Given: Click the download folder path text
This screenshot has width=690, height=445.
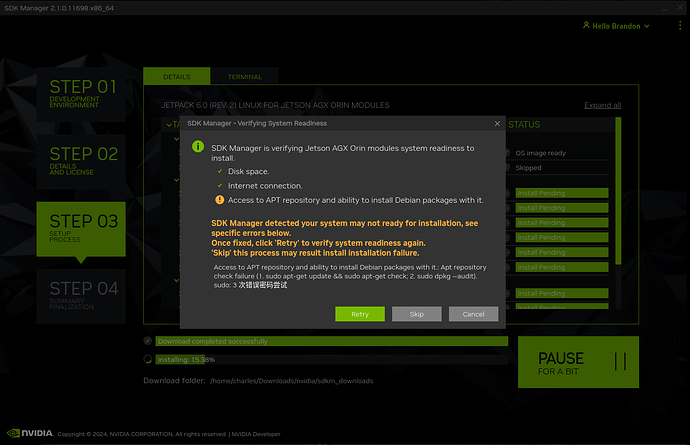Looking at the screenshot, I should pyautogui.click(x=291, y=381).
